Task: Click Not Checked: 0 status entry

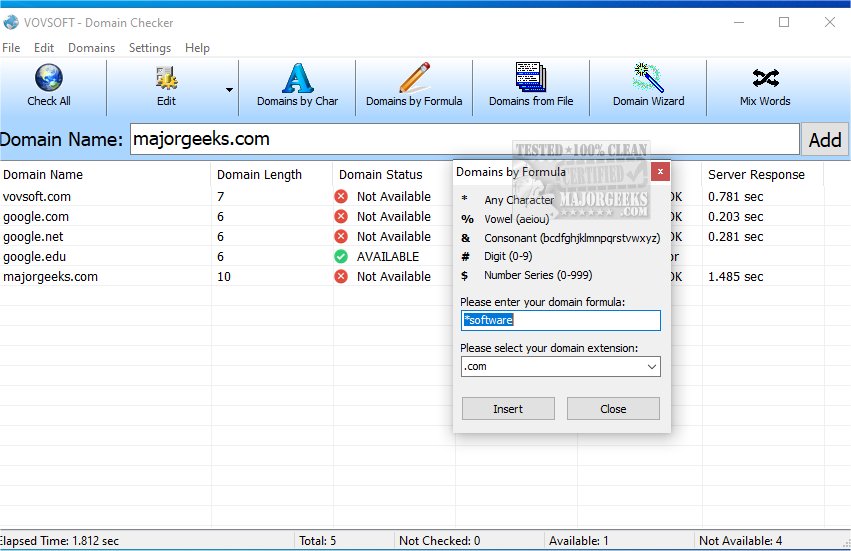Action: coord(440,541)
